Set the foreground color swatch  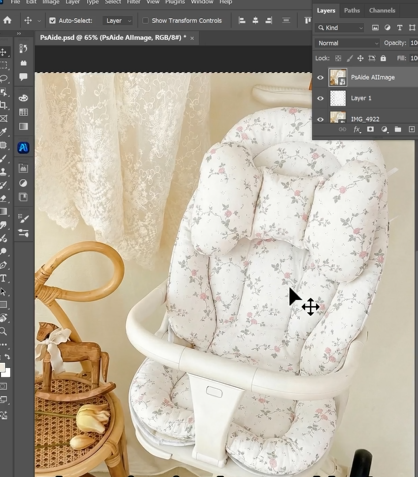(x=2, y=367)
